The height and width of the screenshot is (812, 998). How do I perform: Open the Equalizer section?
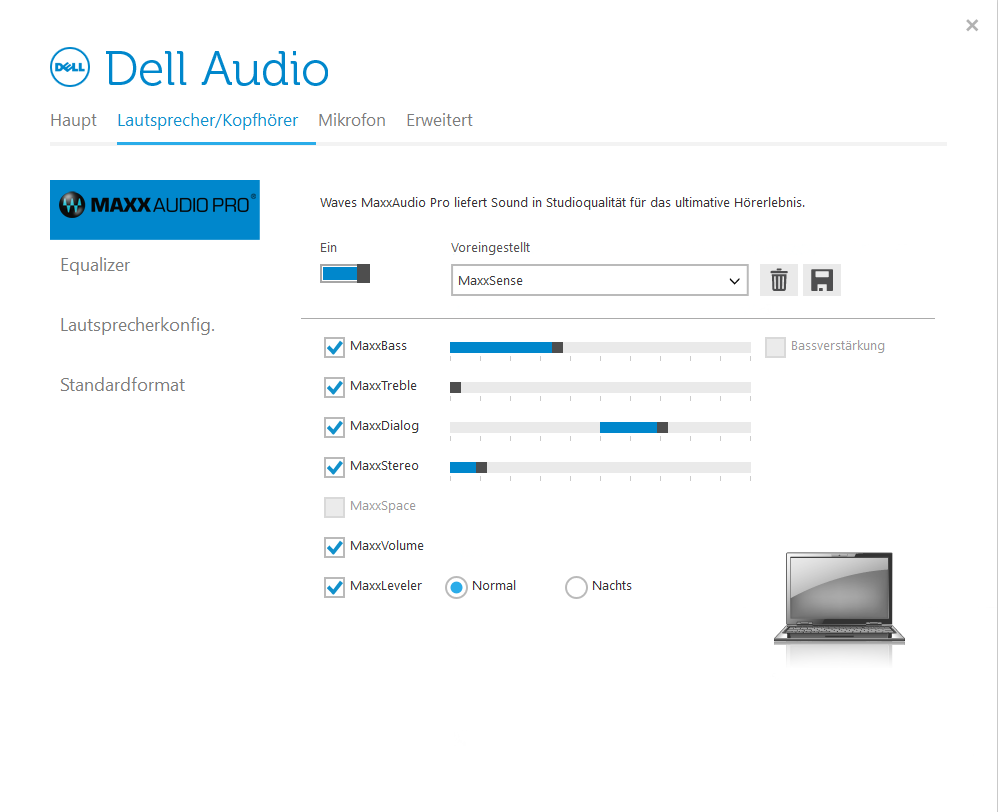(x=95, y=265)
